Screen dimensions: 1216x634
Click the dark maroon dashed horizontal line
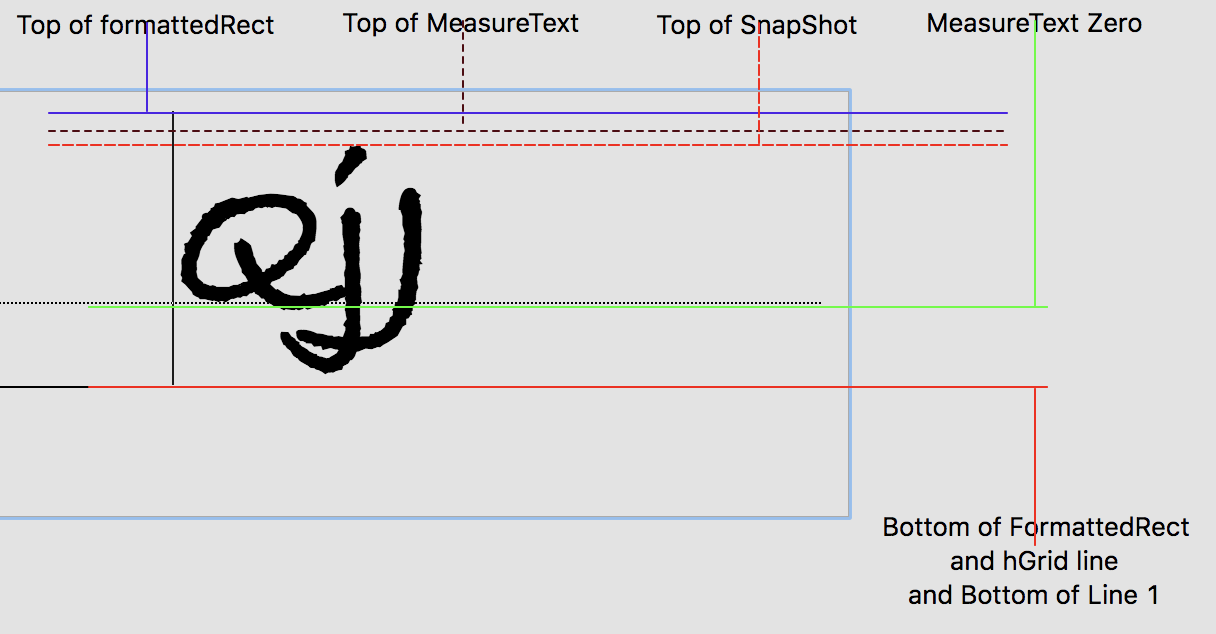[600, 131]
